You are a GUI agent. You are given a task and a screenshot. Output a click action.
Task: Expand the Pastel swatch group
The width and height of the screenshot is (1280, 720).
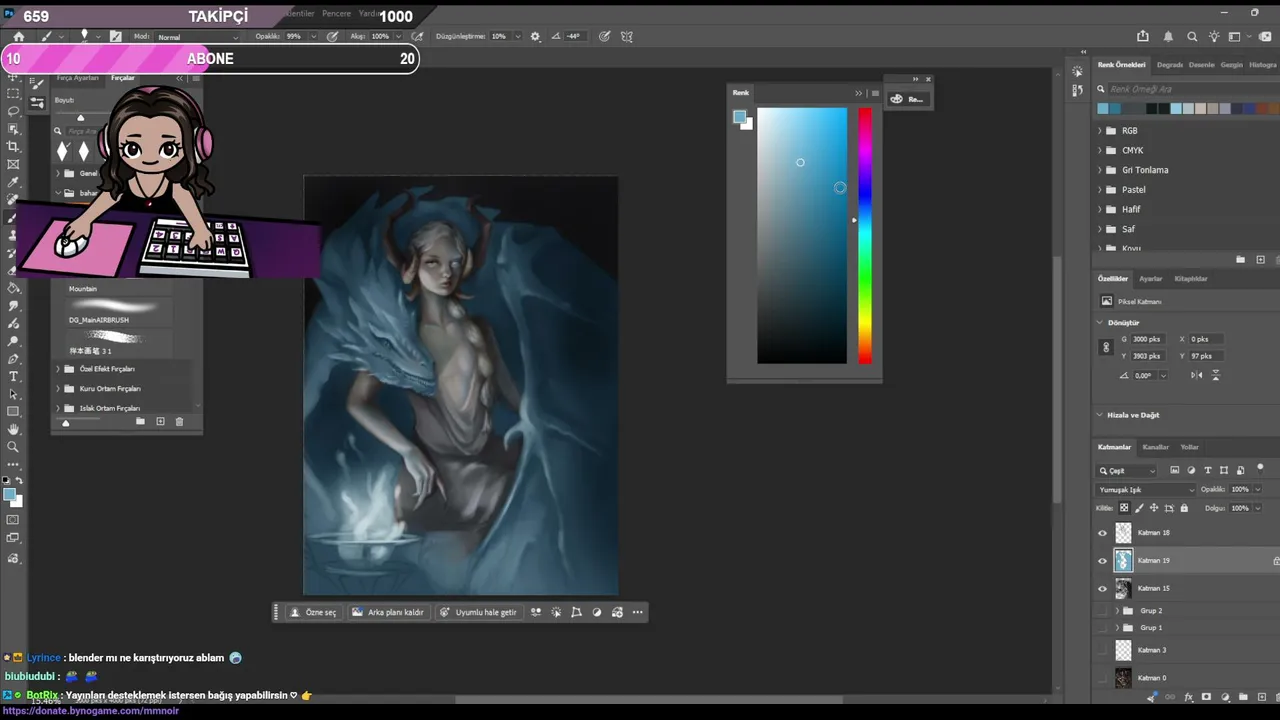1100,190
